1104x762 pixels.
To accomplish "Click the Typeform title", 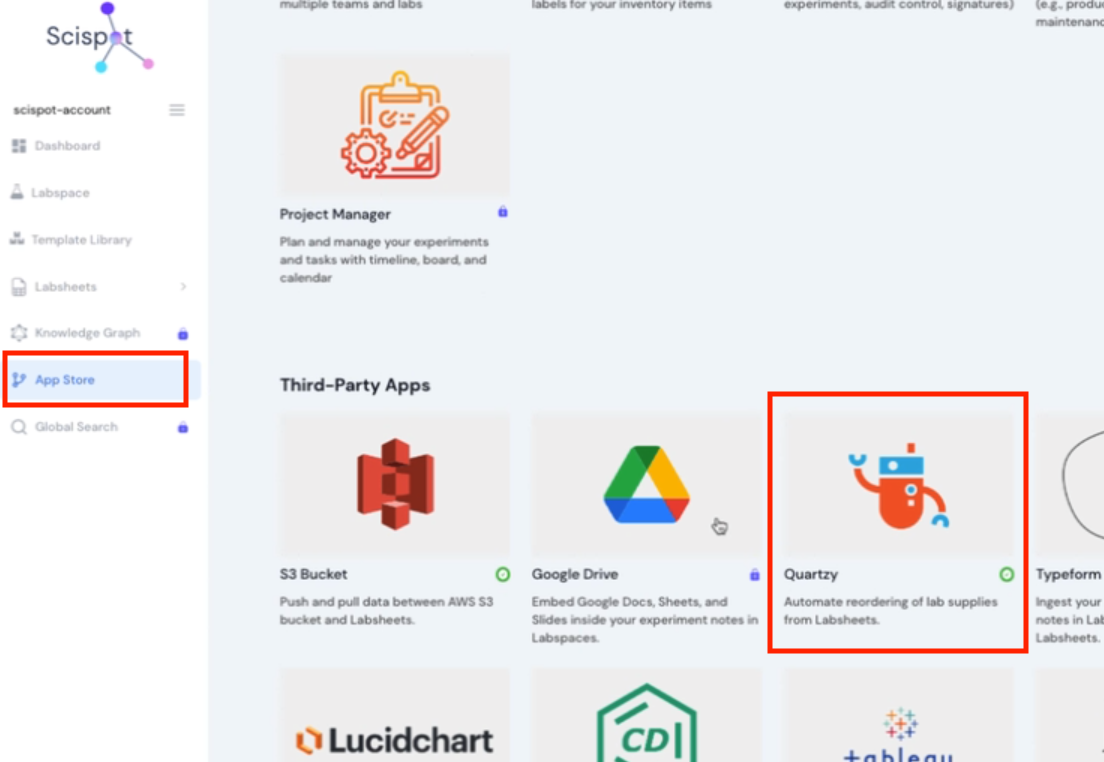I will (1068, 574).
